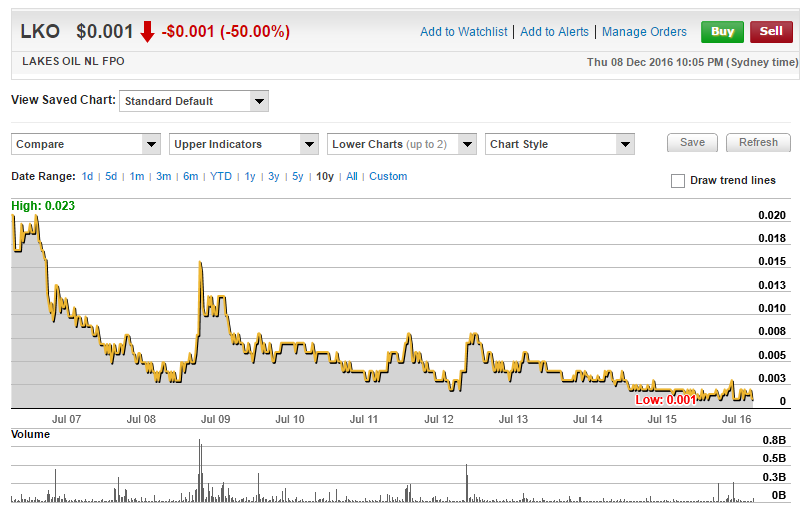810x507 pixels.
Task: Refresh the chart
Action: pyautogui.click(x=758, y=143)
